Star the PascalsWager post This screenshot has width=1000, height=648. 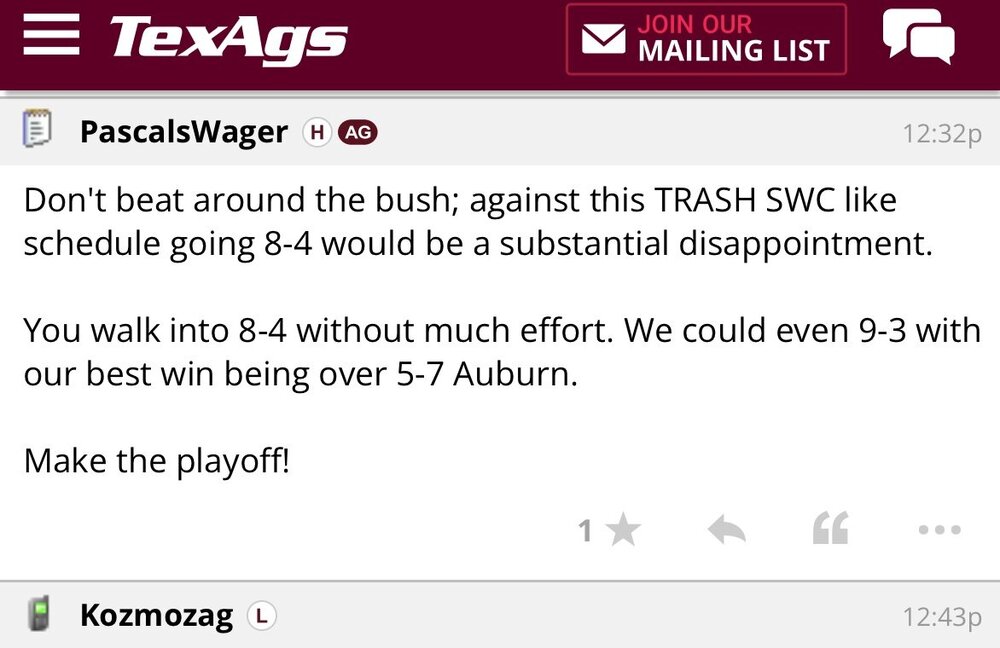click(x=623, y=530)
